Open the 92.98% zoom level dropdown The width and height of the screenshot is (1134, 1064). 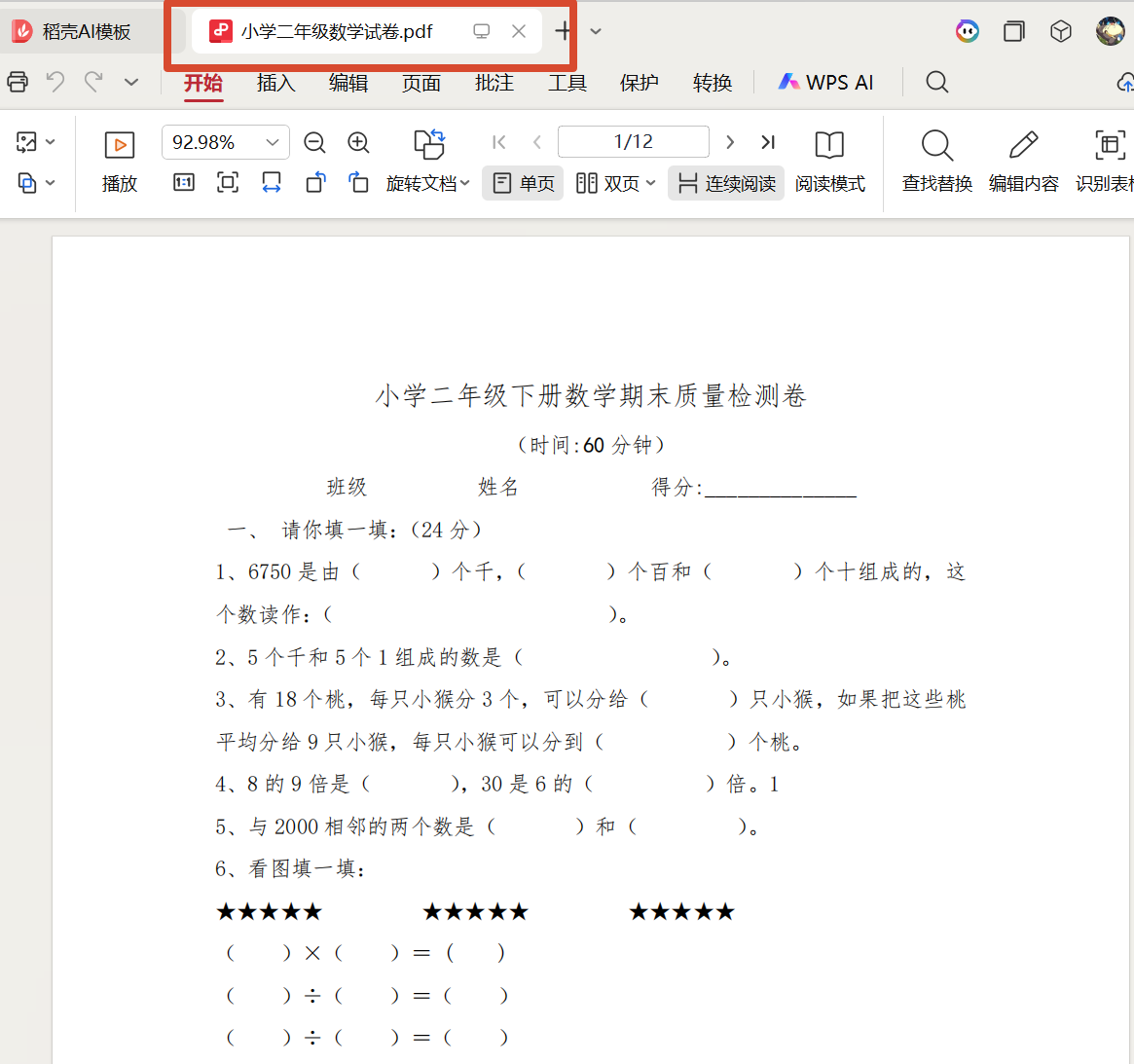[273, 142]
